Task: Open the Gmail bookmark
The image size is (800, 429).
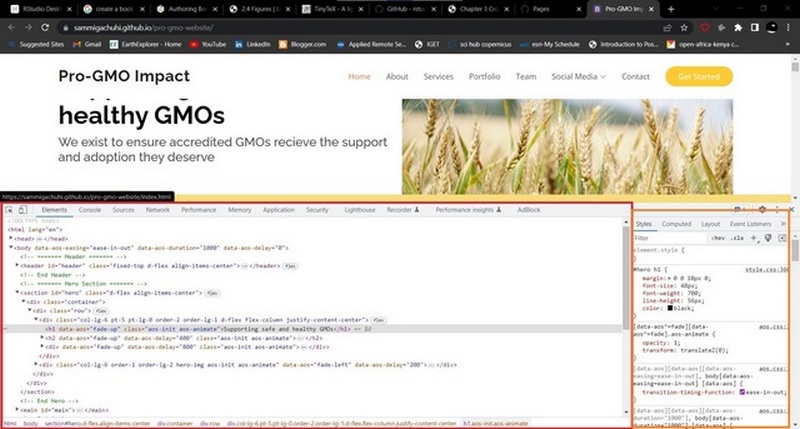Action: pyautogui.click(x=88, y=44)
